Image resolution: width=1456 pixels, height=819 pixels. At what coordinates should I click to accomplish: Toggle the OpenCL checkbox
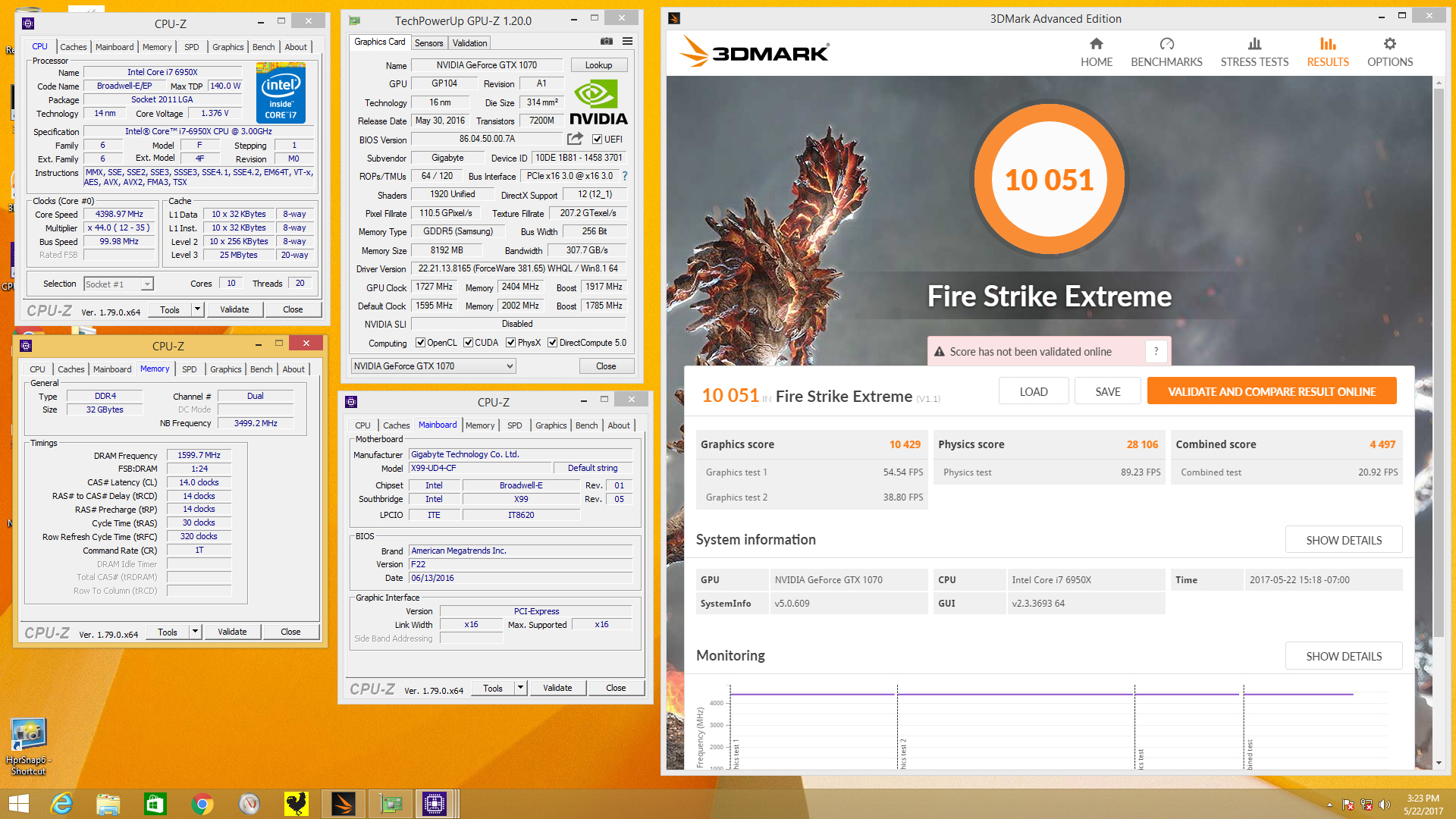(x=420, y=343)
